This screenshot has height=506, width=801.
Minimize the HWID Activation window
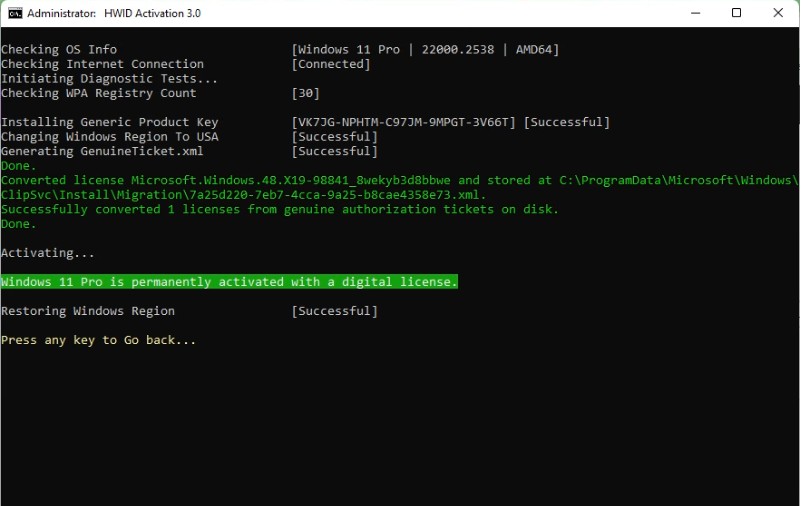tap(695, 13)
